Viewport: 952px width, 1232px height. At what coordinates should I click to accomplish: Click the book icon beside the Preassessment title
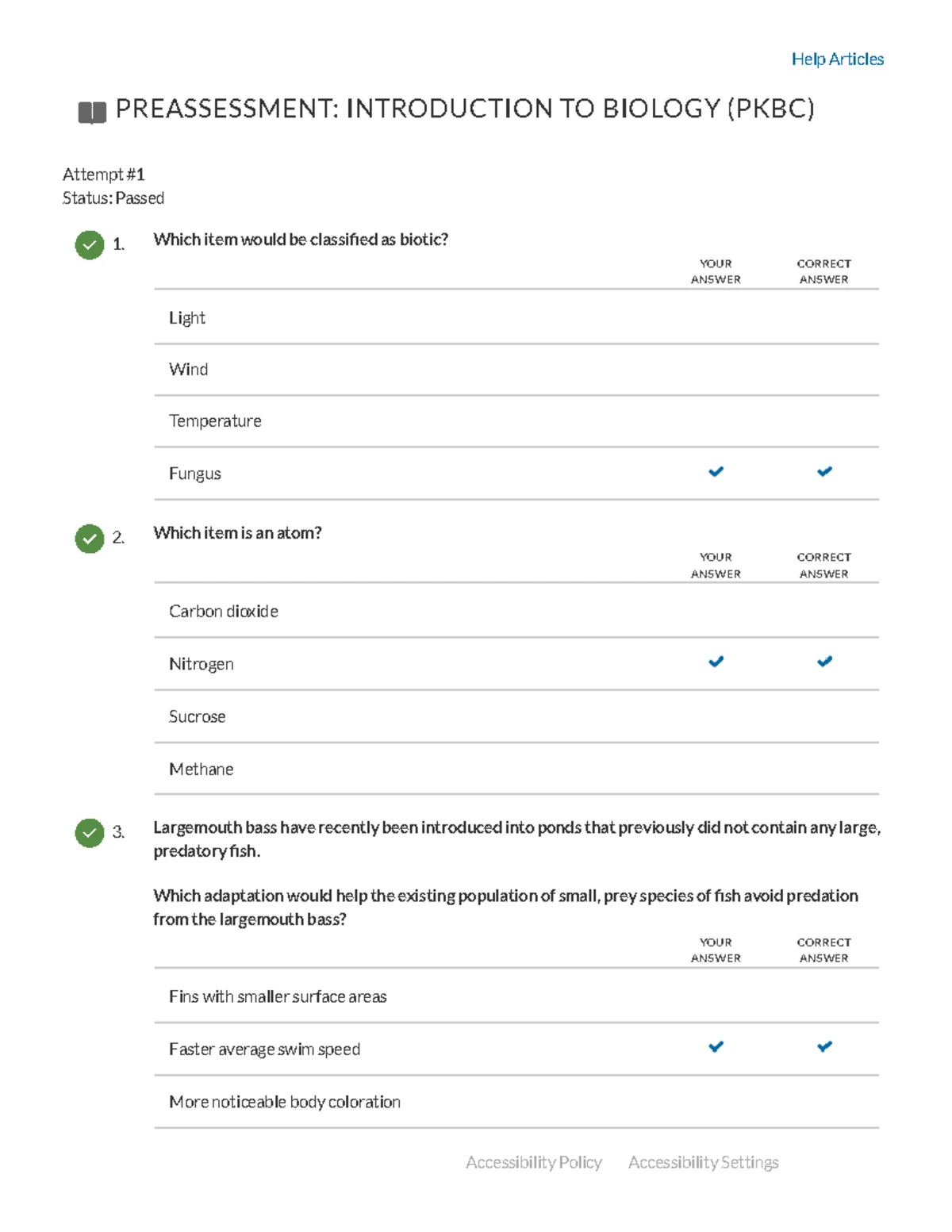tap(92, 113)
